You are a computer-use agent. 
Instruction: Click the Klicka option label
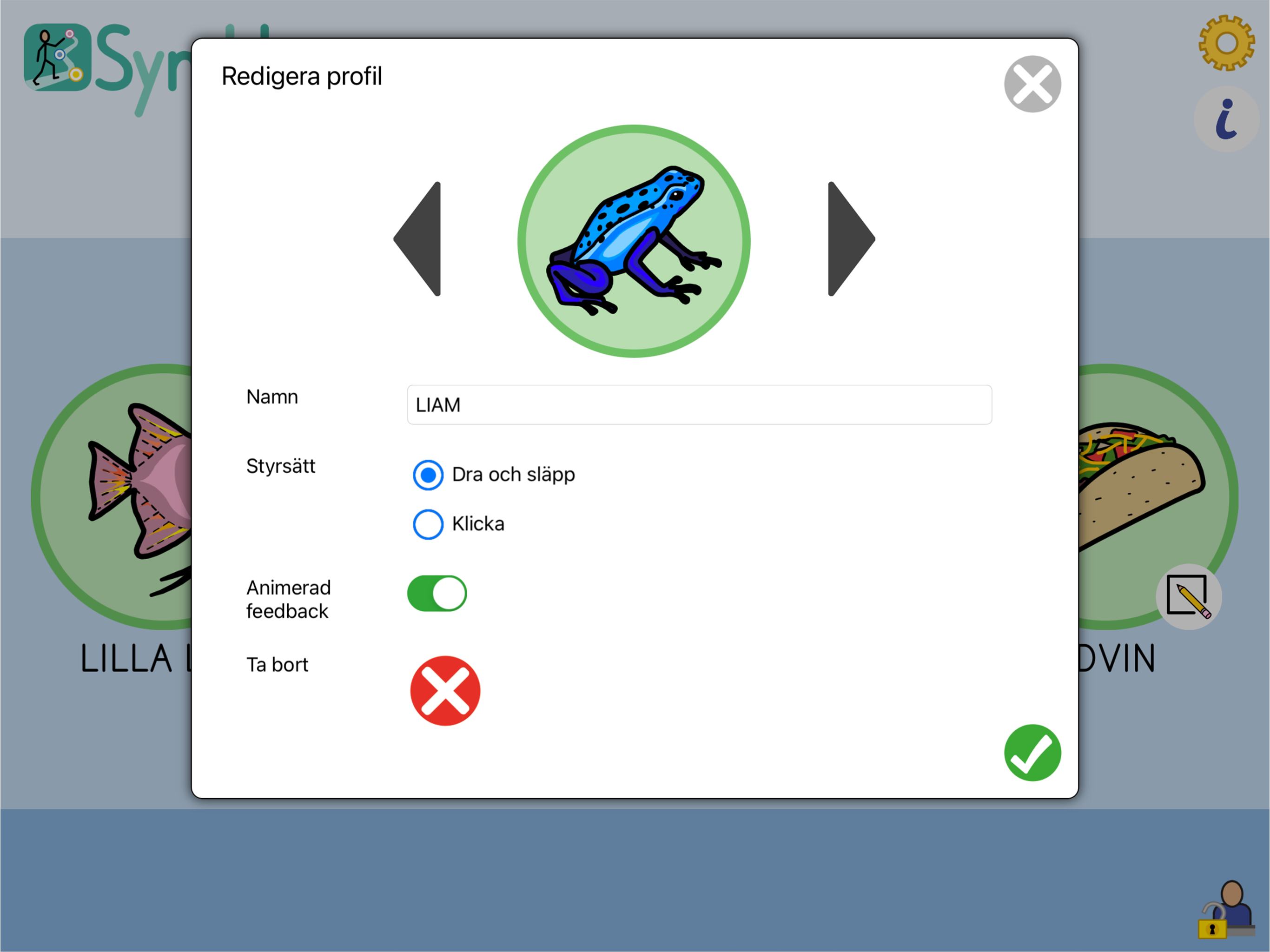click(478, 524)
